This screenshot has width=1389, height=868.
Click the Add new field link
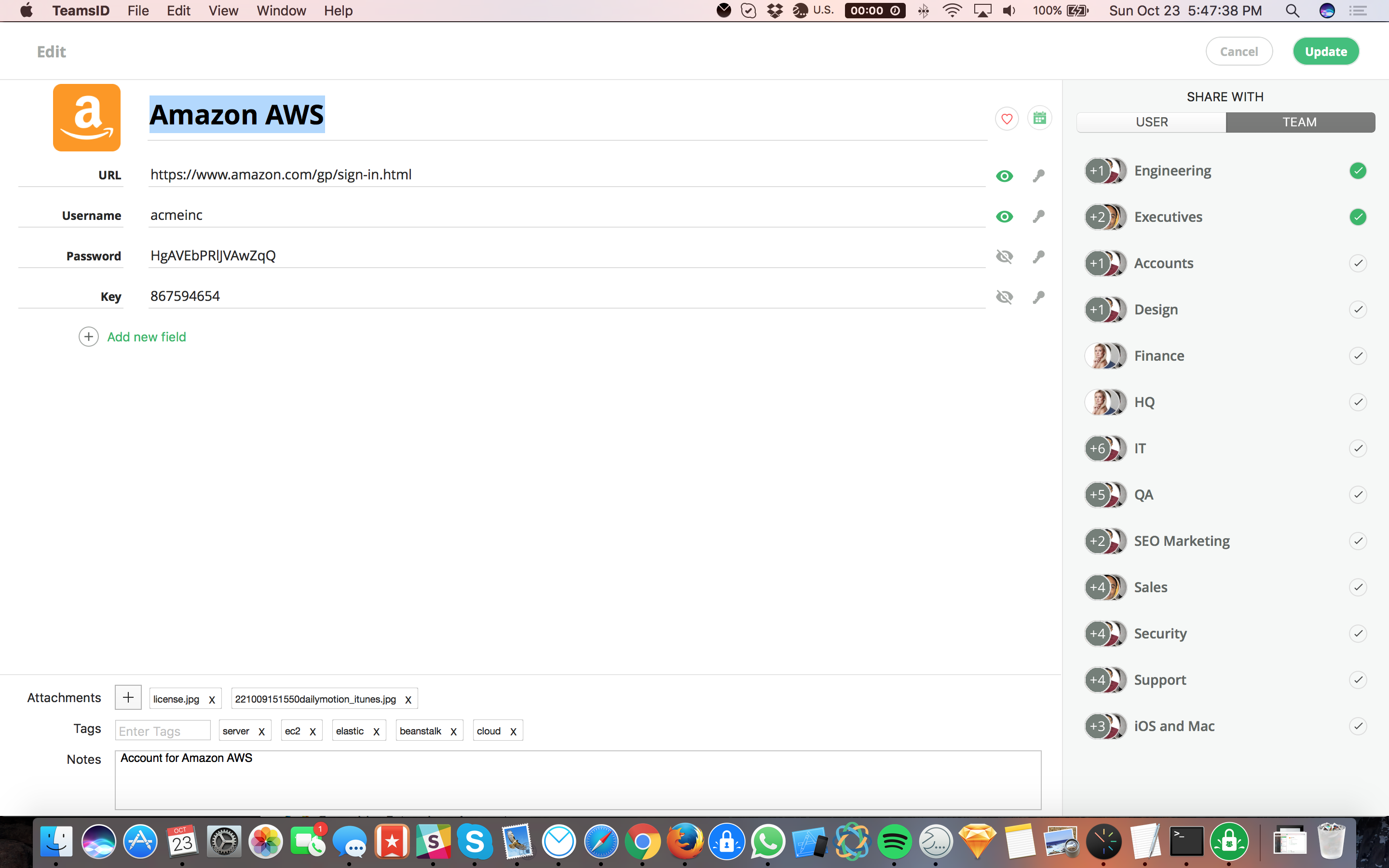146,337
